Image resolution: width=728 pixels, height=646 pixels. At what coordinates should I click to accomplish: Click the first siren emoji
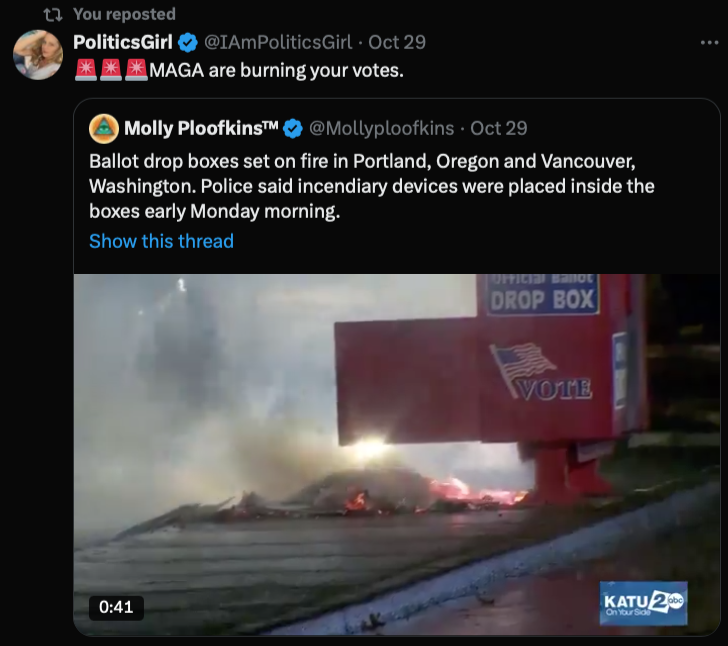tap(85, 70)
